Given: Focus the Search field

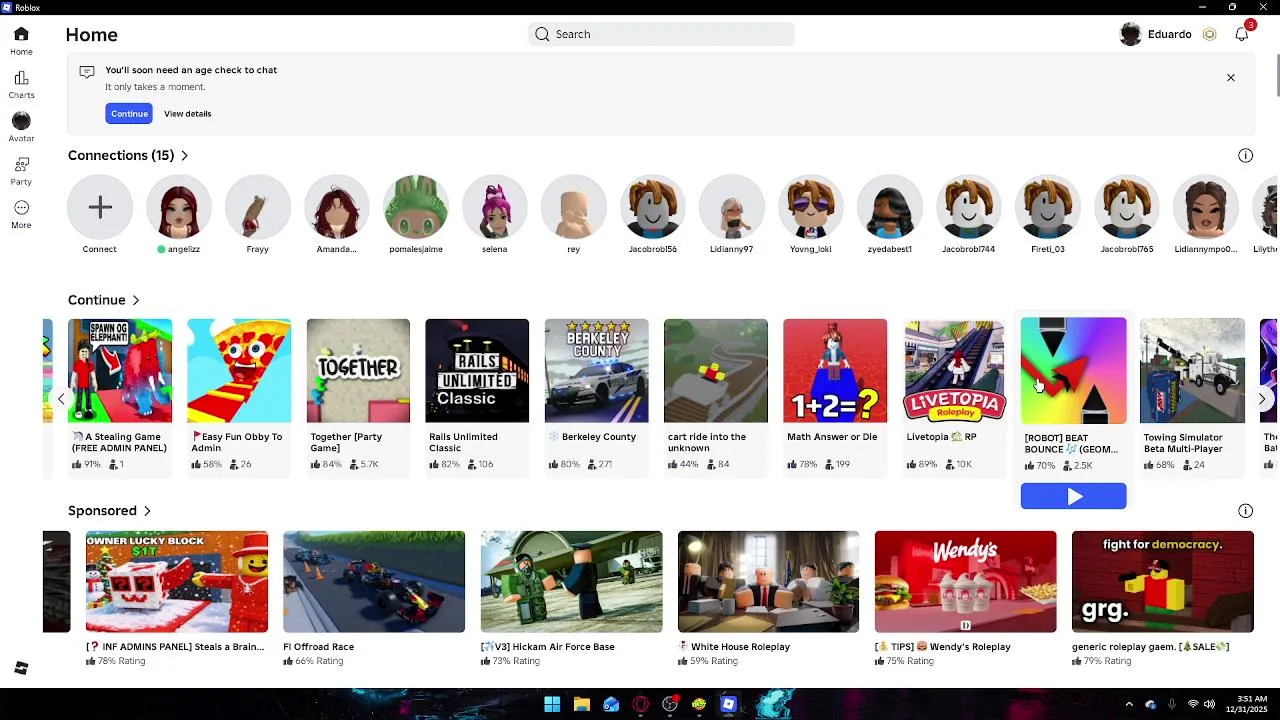Looking at the screenshot, I should click(661, 34).
